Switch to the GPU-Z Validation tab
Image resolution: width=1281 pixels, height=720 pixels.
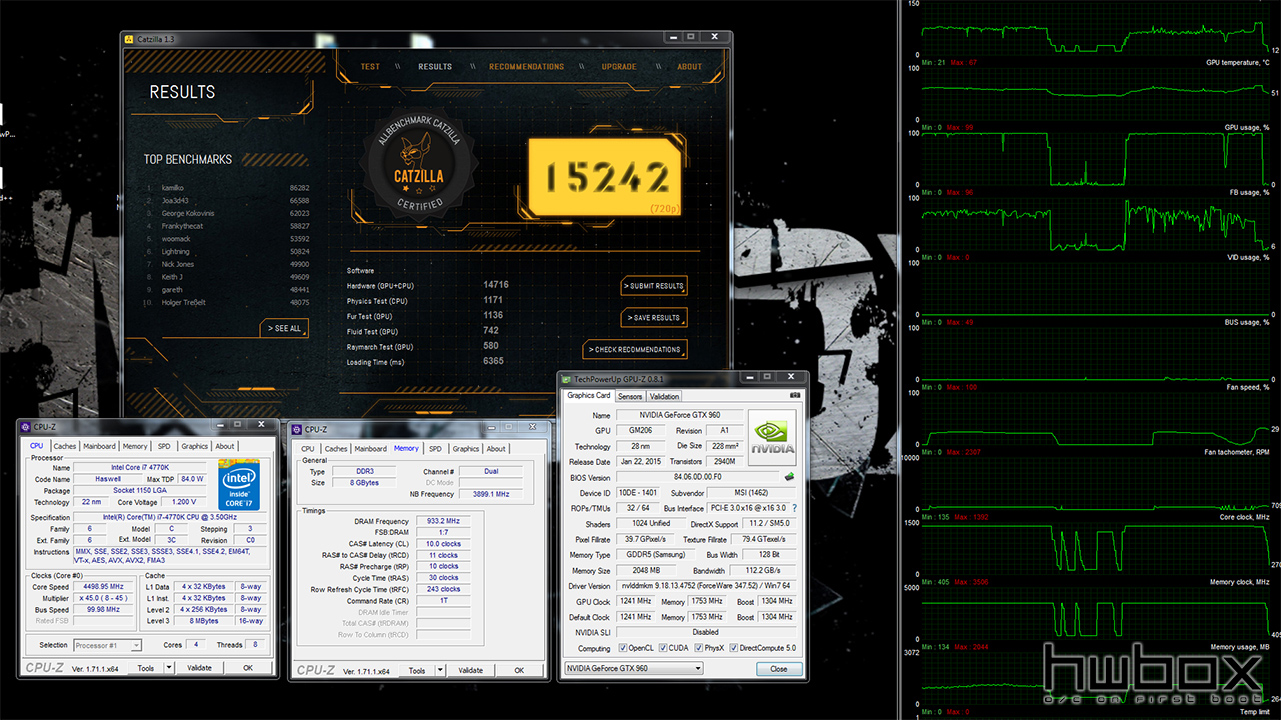664,396
